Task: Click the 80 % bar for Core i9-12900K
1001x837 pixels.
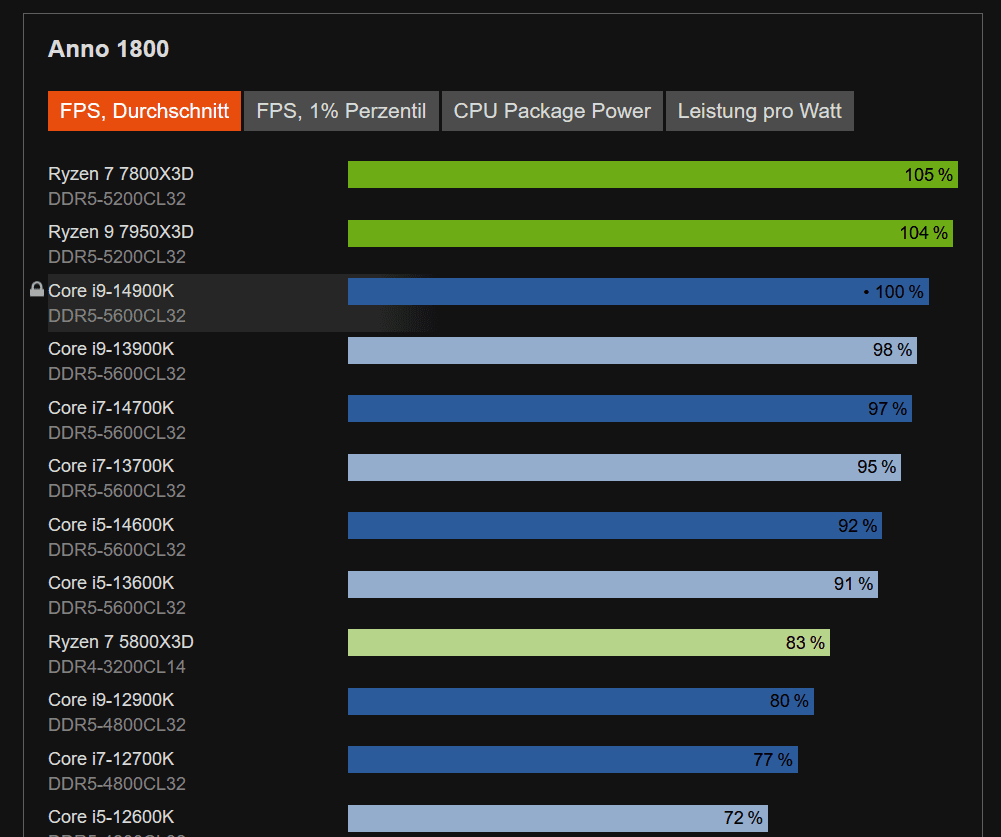Action: point(581,701)
